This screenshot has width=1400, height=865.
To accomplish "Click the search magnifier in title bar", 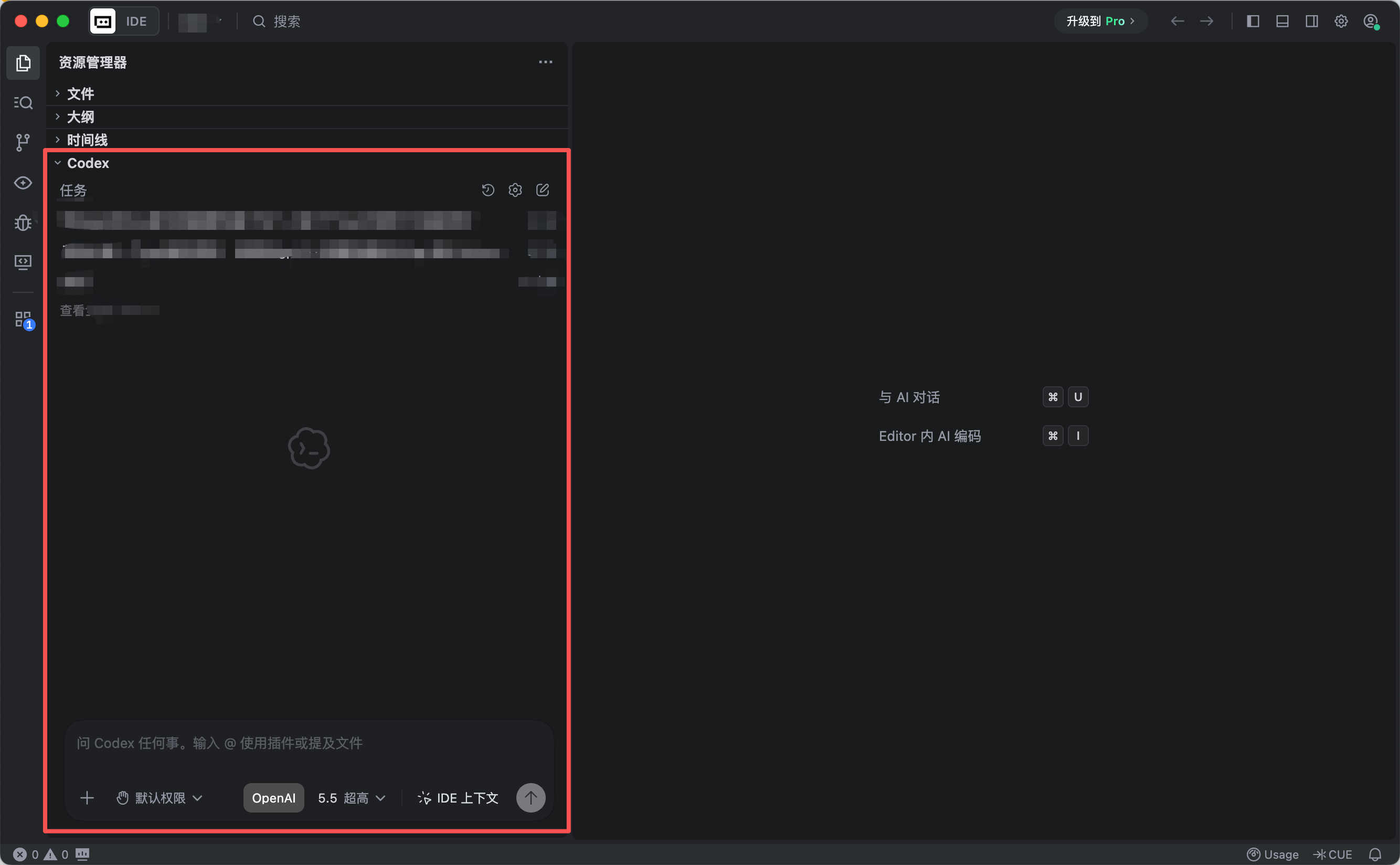I will (x=259, y=21).
